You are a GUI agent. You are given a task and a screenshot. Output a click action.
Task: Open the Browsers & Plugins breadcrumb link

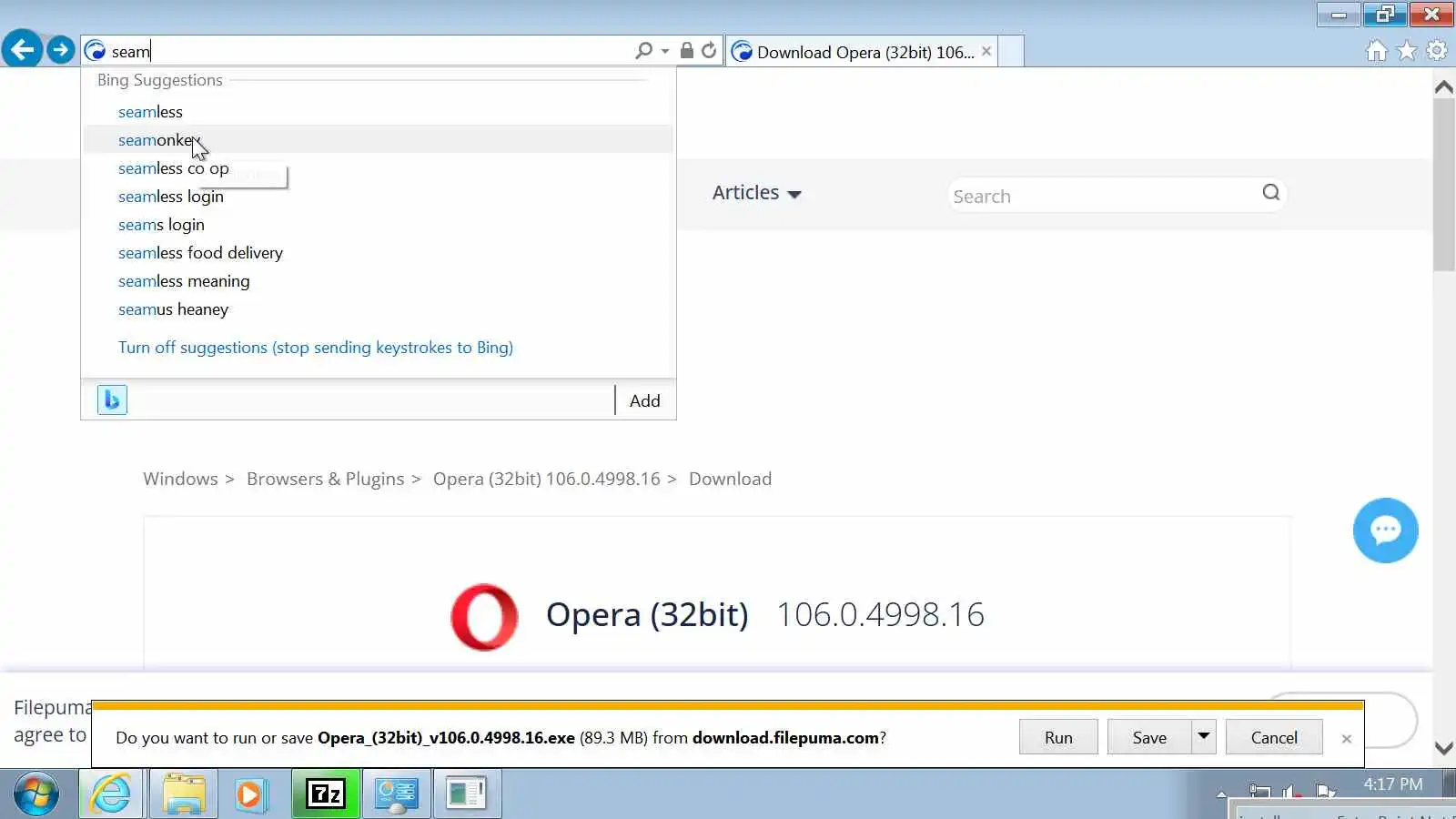point(325,479)
